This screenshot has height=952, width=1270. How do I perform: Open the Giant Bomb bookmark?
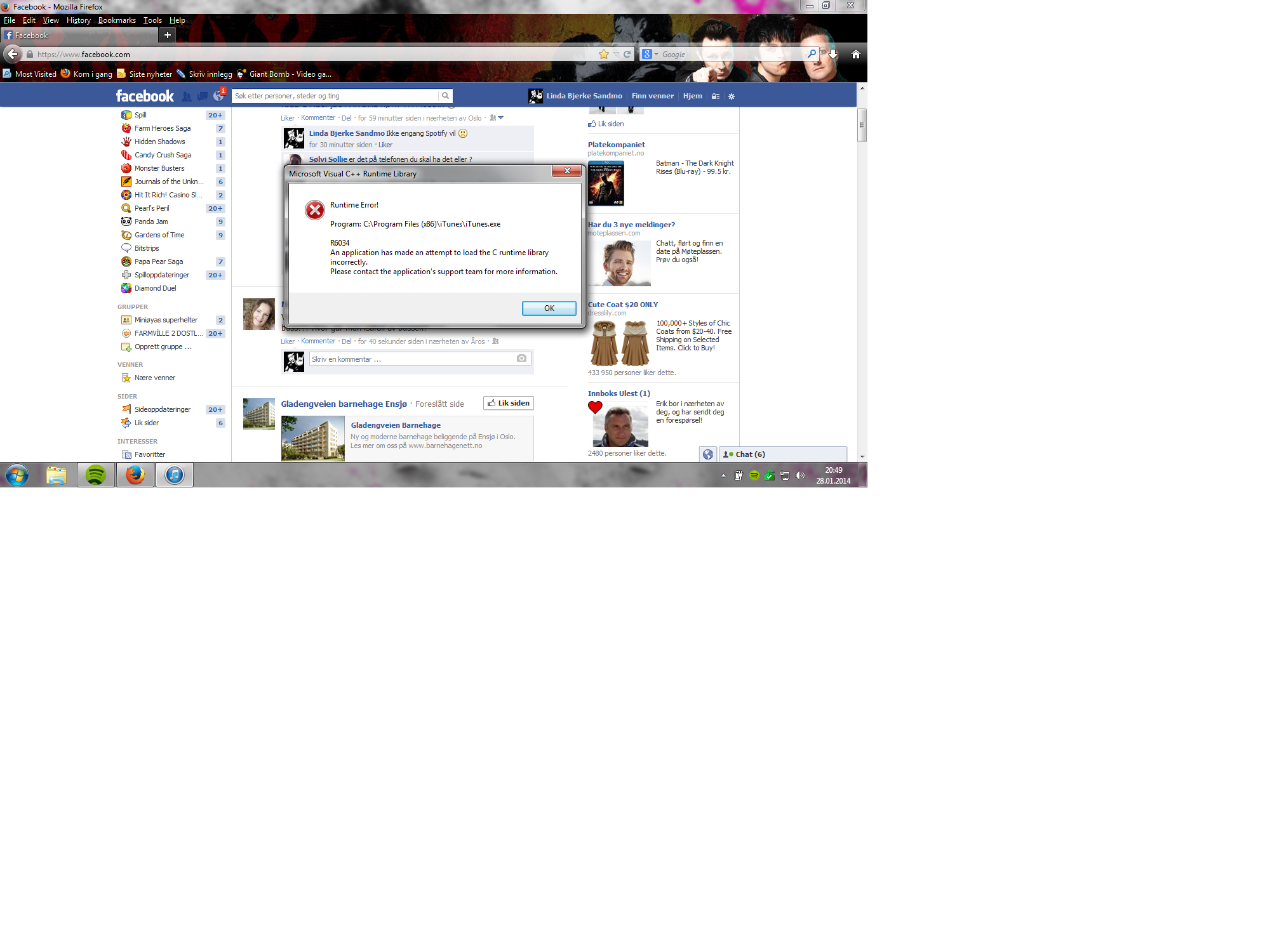284,74
